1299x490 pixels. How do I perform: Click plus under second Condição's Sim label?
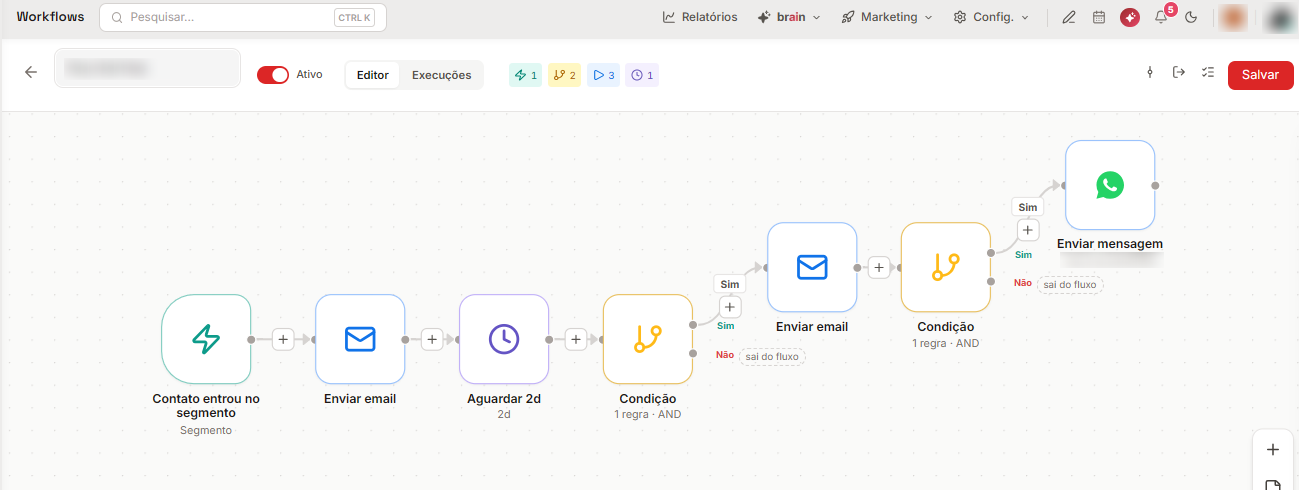(1028, 230)
